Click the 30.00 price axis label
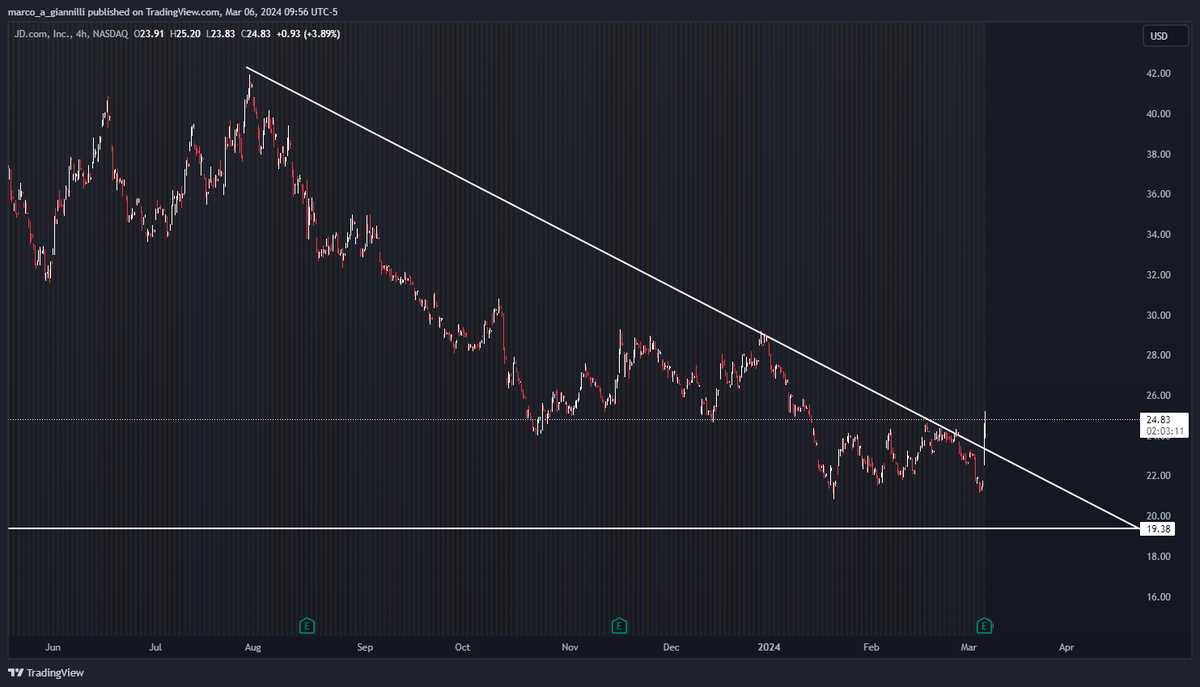 tap(1159, 315)
